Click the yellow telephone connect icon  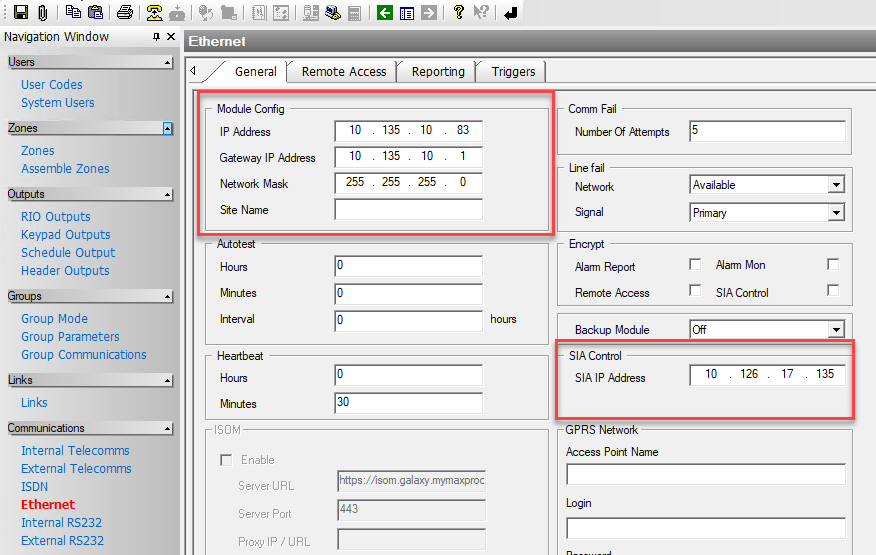click(154, 13)
